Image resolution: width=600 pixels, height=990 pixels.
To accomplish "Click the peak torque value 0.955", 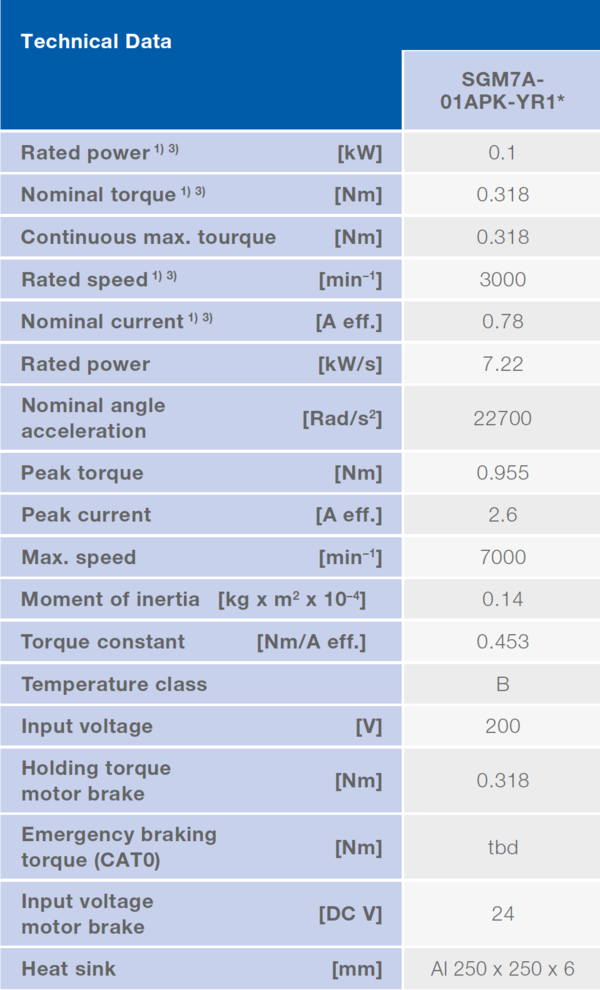I will (x=502, y=472).
